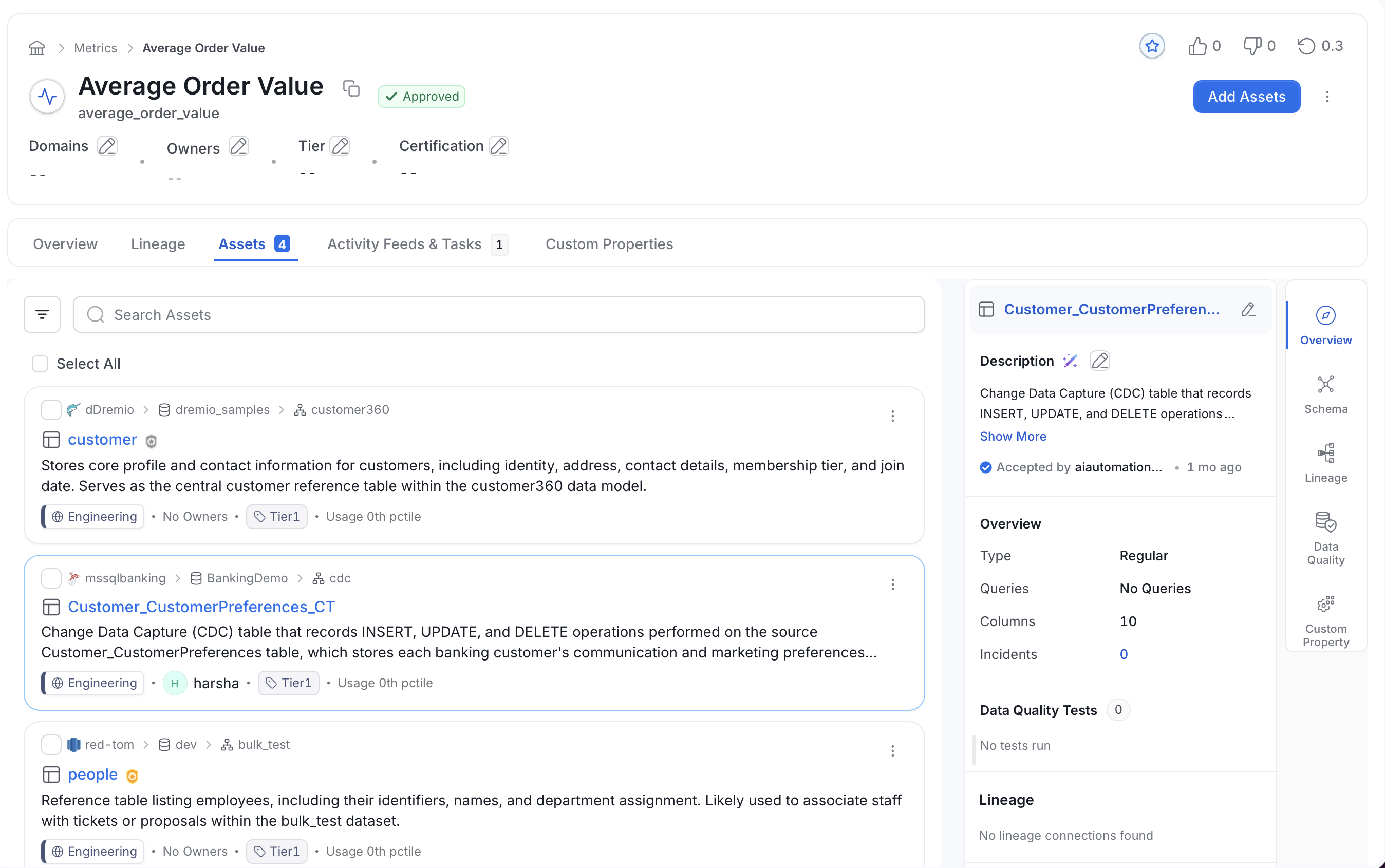
Task: Open the Customer_CustomerPreferences_CT card three-dot menu
Action: point(892,584)
